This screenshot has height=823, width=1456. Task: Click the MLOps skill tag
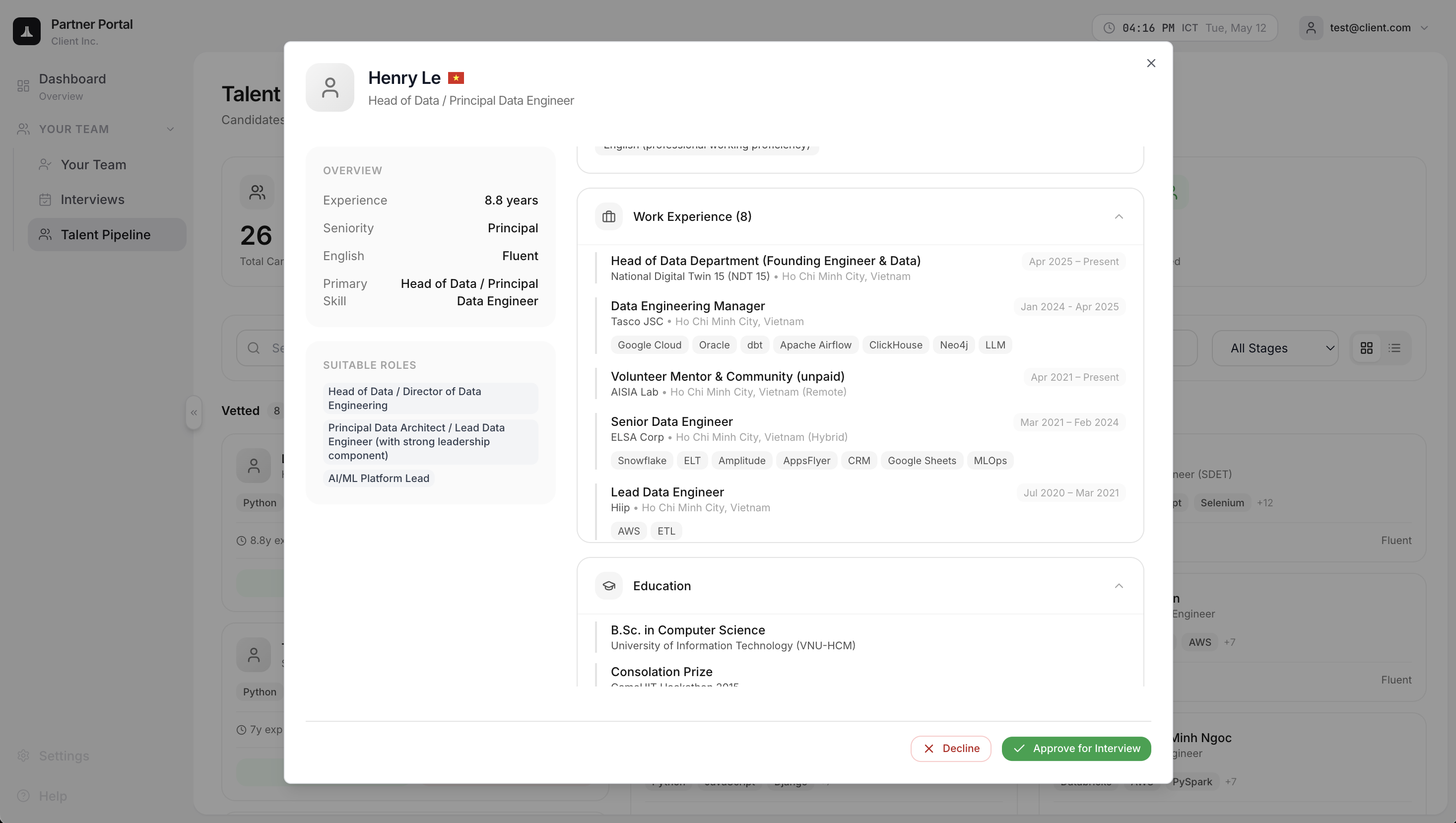(x=990, y=461)
